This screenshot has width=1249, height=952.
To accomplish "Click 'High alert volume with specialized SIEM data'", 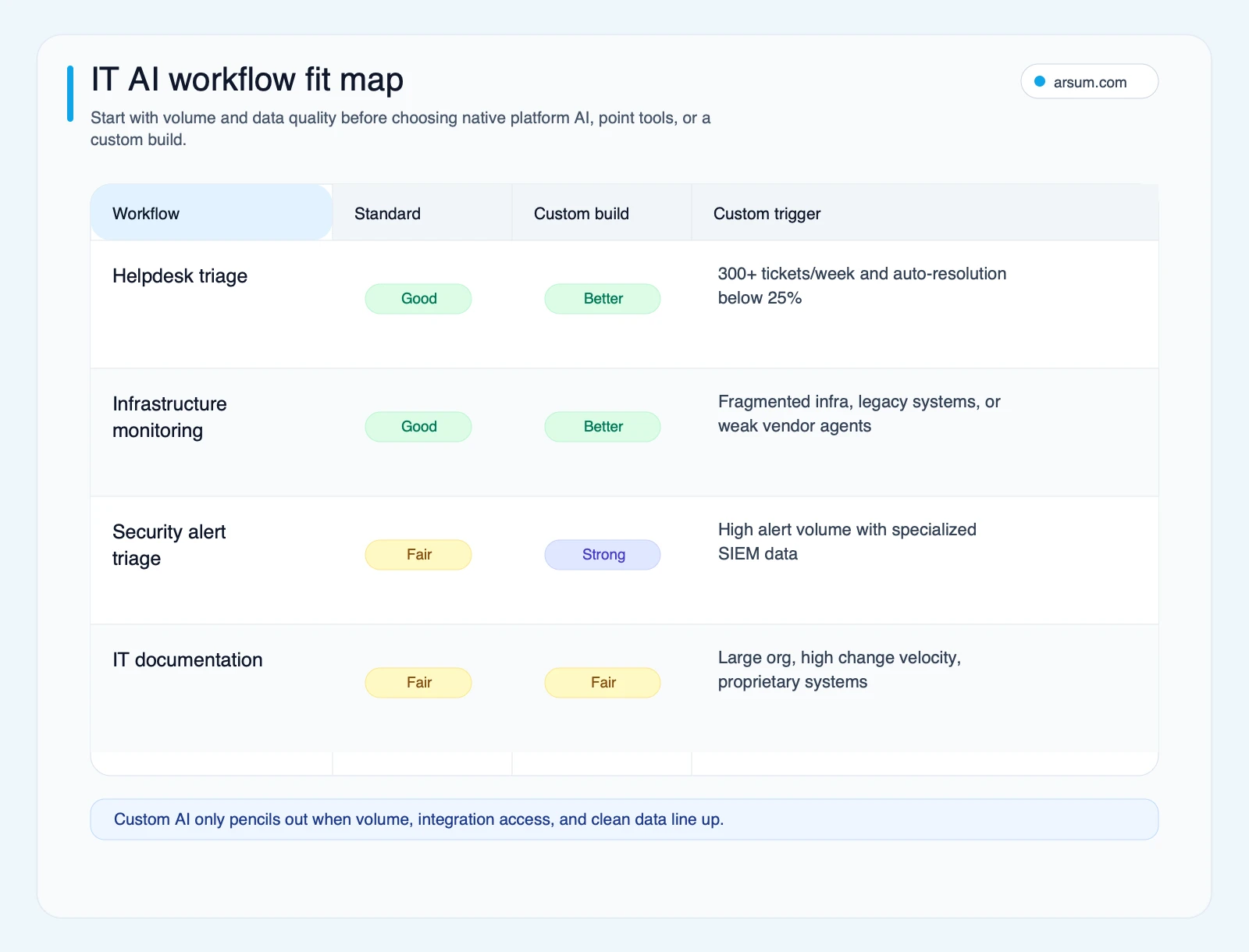I will (x=847, y=542).
